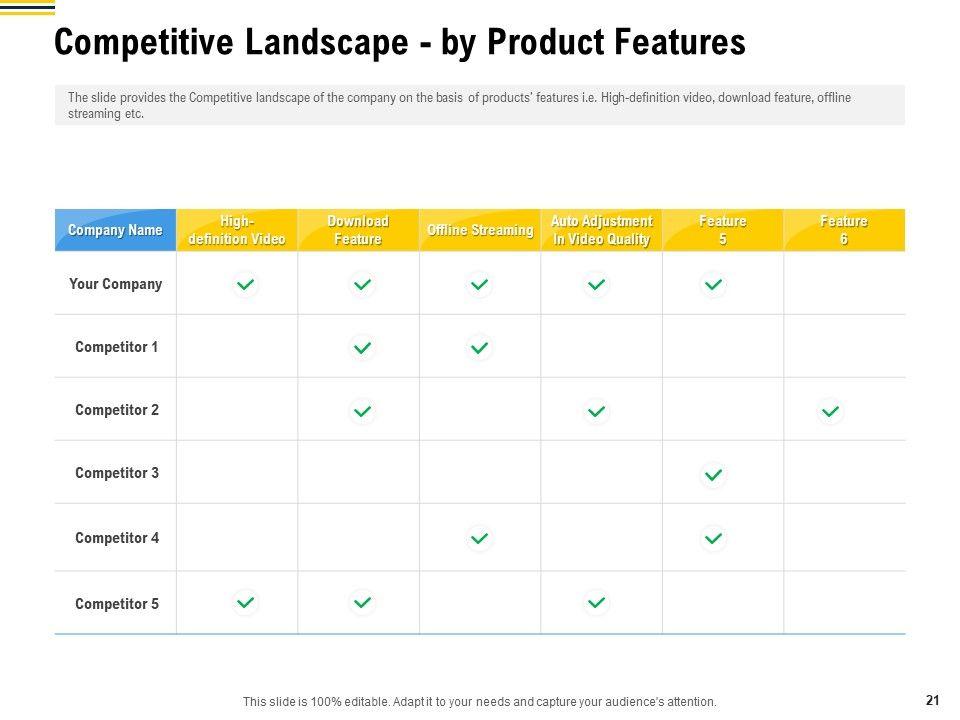This screenshot has width=960, height=720.
Task: Click Your Company's Feature 5 checkmark
Action: 713,285
